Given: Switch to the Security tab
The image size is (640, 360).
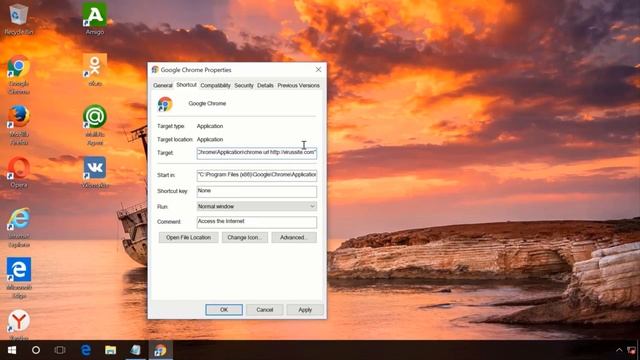Looking at the screenshot, I should (244, 85).
